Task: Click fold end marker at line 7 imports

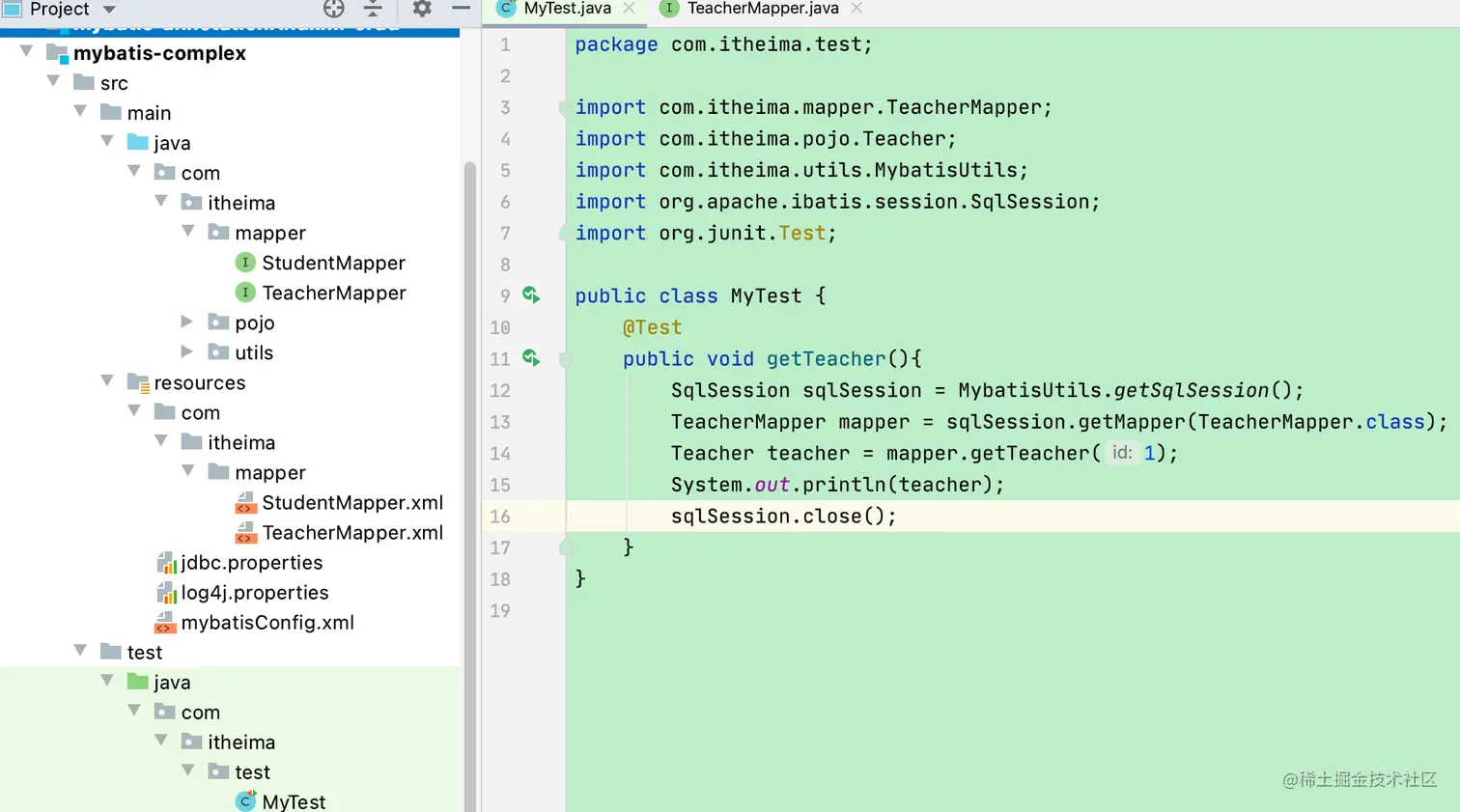Action: 564,233
